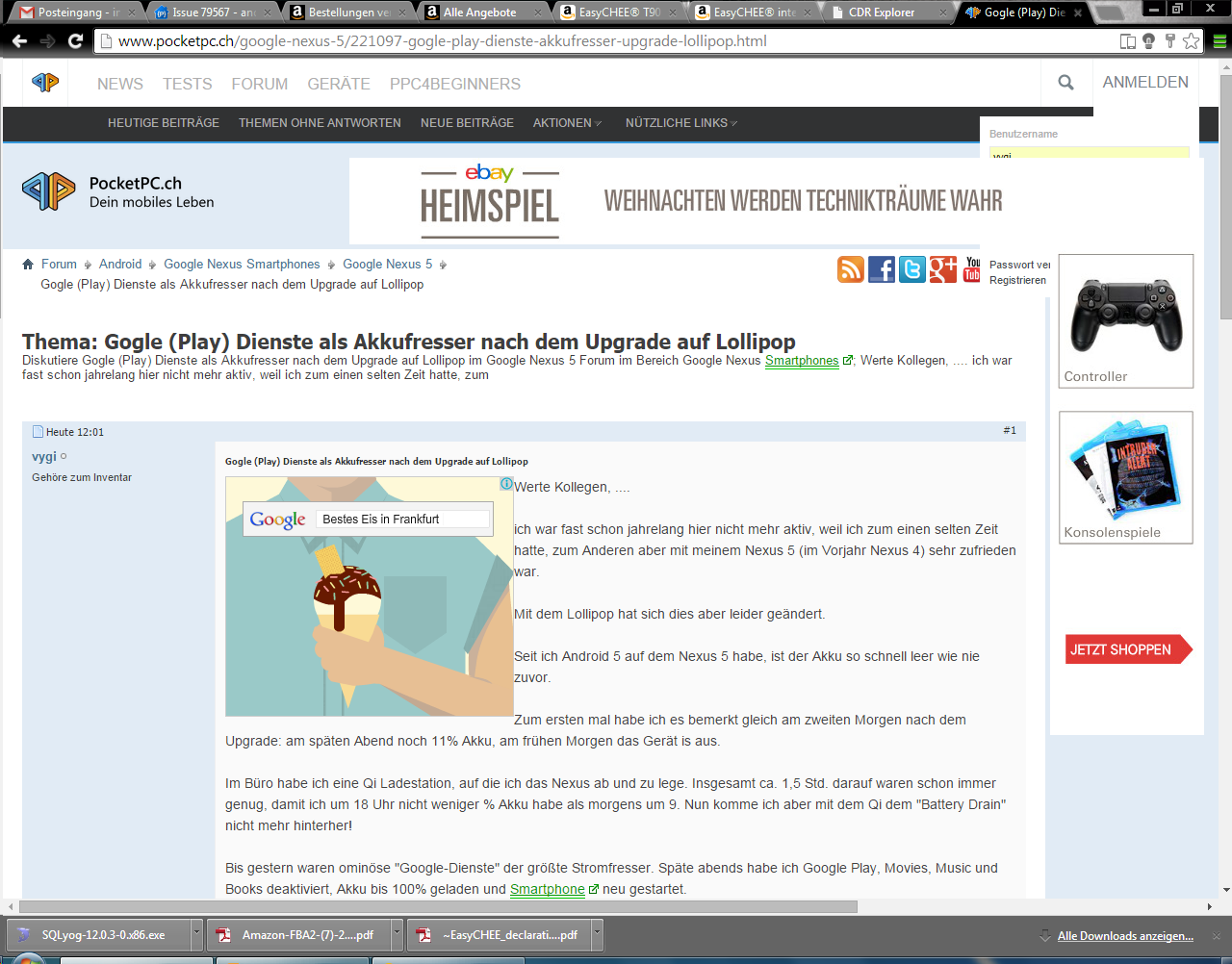
Task: Click the browser forward arrow
Action: (x=47, y=41)
